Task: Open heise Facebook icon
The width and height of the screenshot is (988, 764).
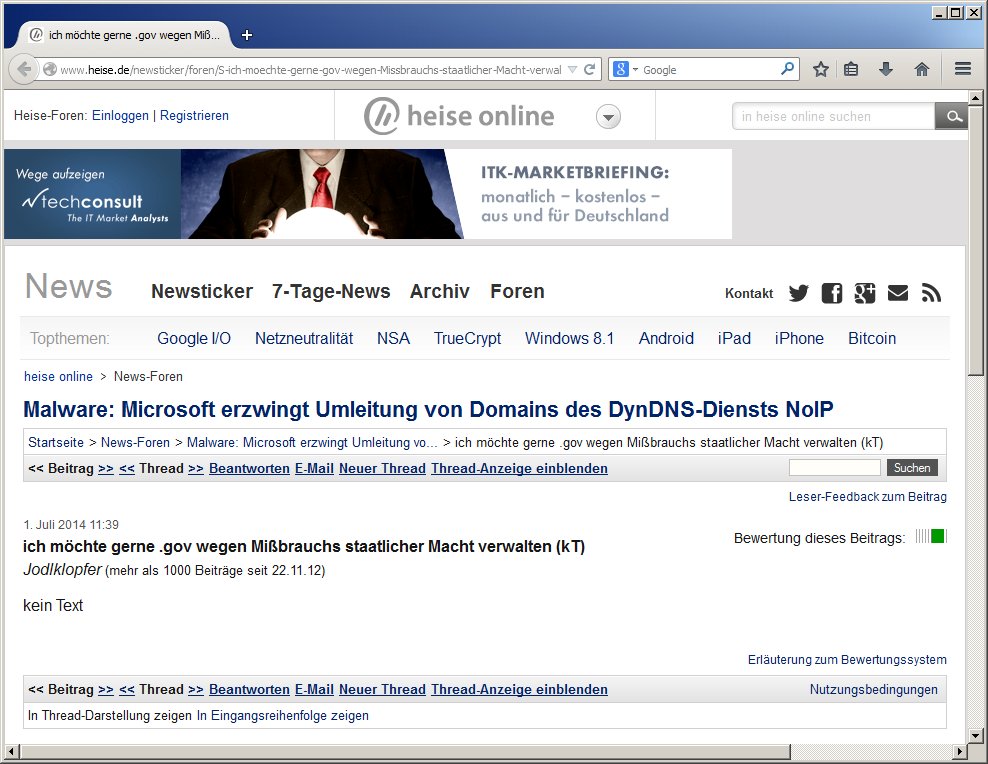Action: click(832, 294)
